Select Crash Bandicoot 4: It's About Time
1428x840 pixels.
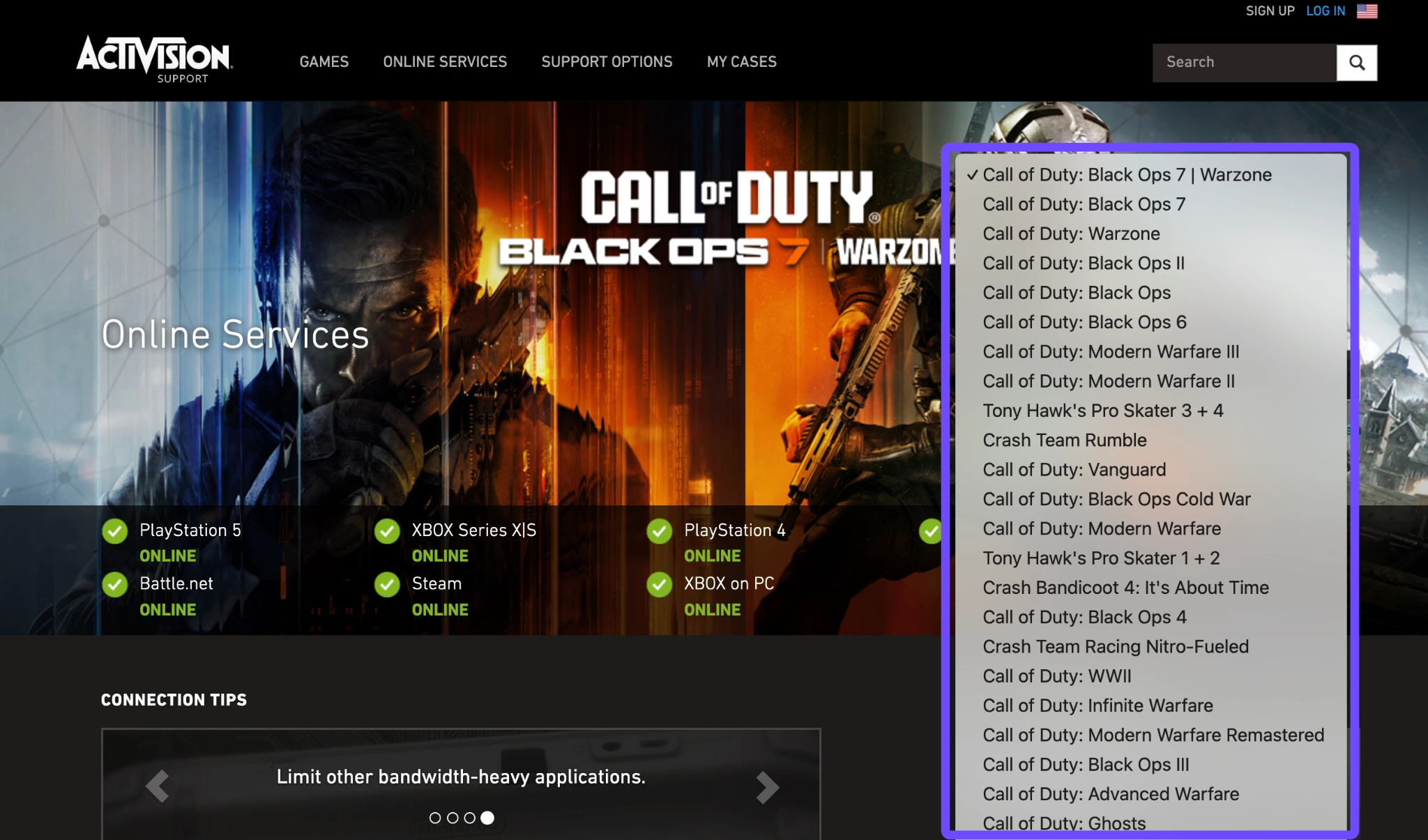[1151, 588]
